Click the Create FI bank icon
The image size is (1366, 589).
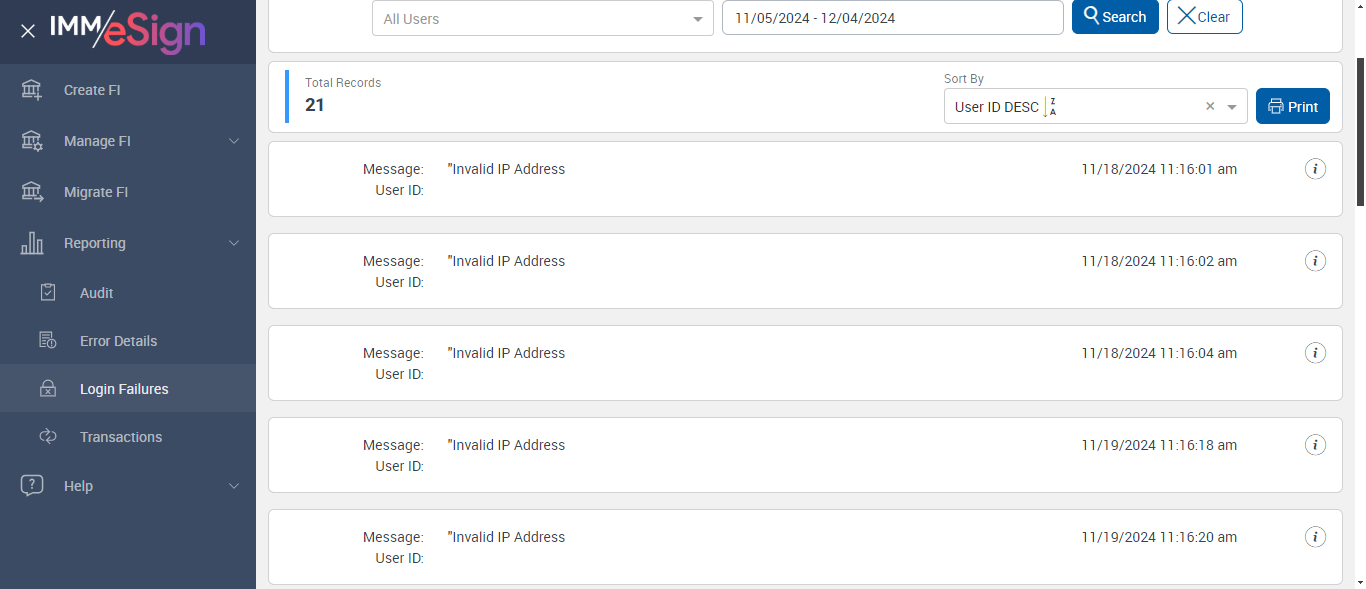32,90
